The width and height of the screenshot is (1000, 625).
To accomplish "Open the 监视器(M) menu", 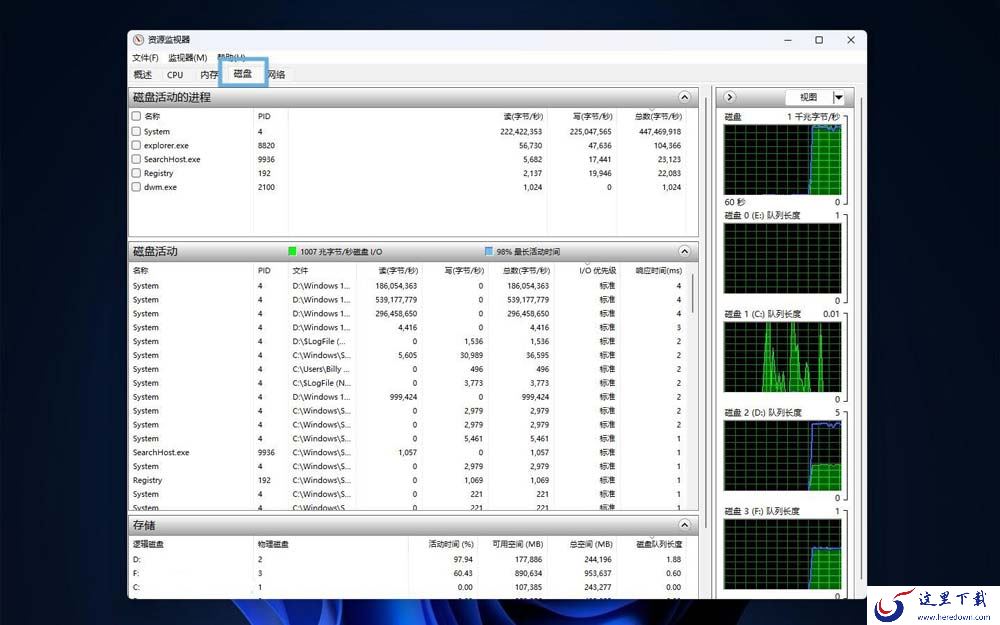I will click(188, 57).
